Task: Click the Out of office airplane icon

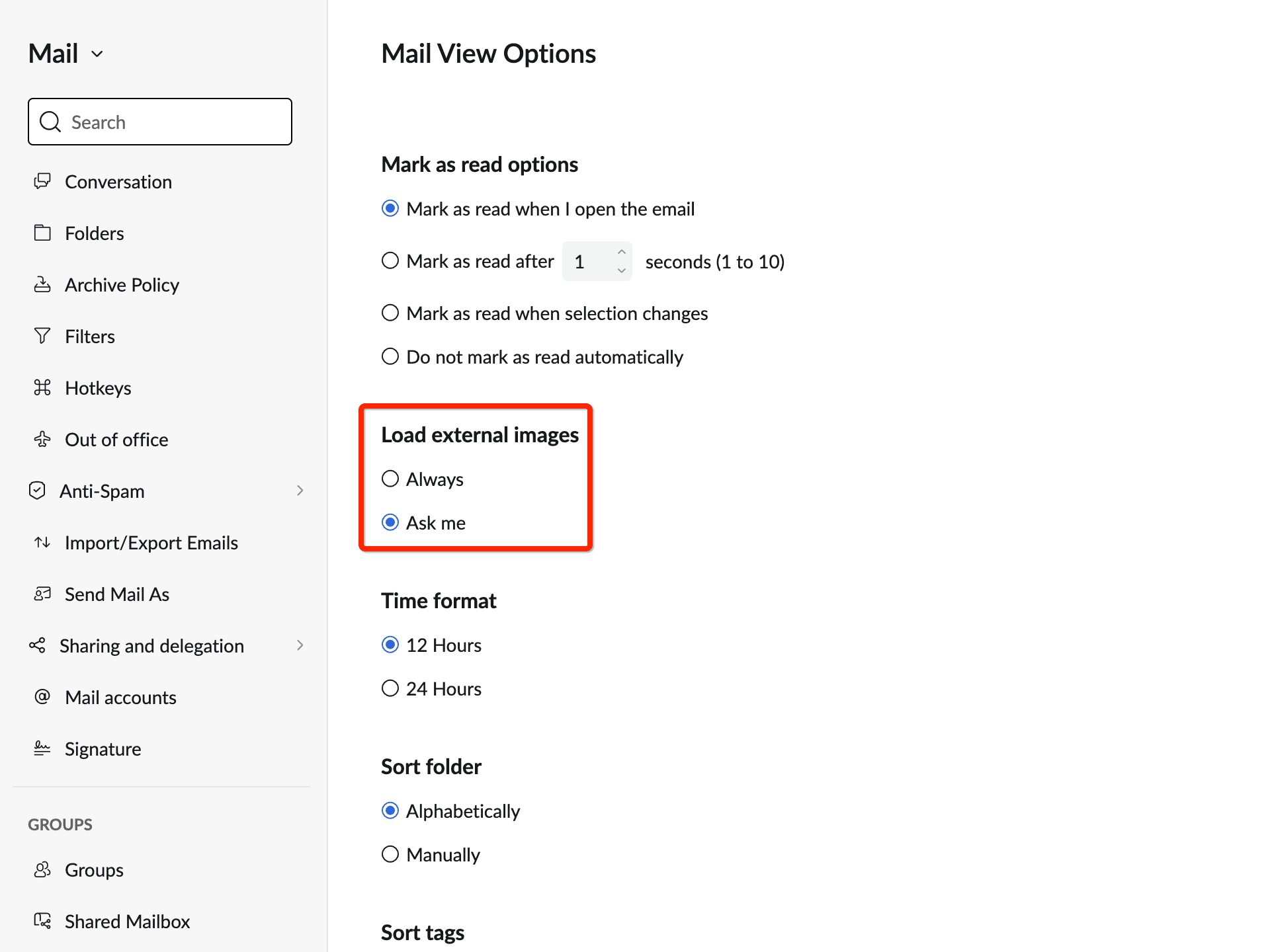Action: (x=42, y=439)
